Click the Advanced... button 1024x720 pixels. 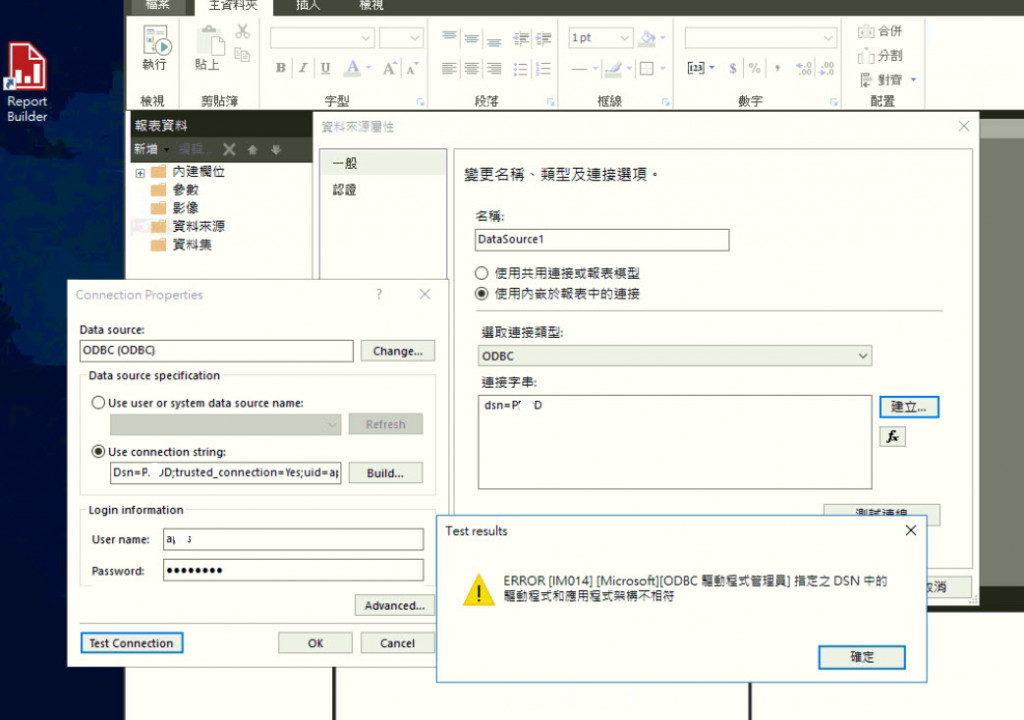point(394,606)
